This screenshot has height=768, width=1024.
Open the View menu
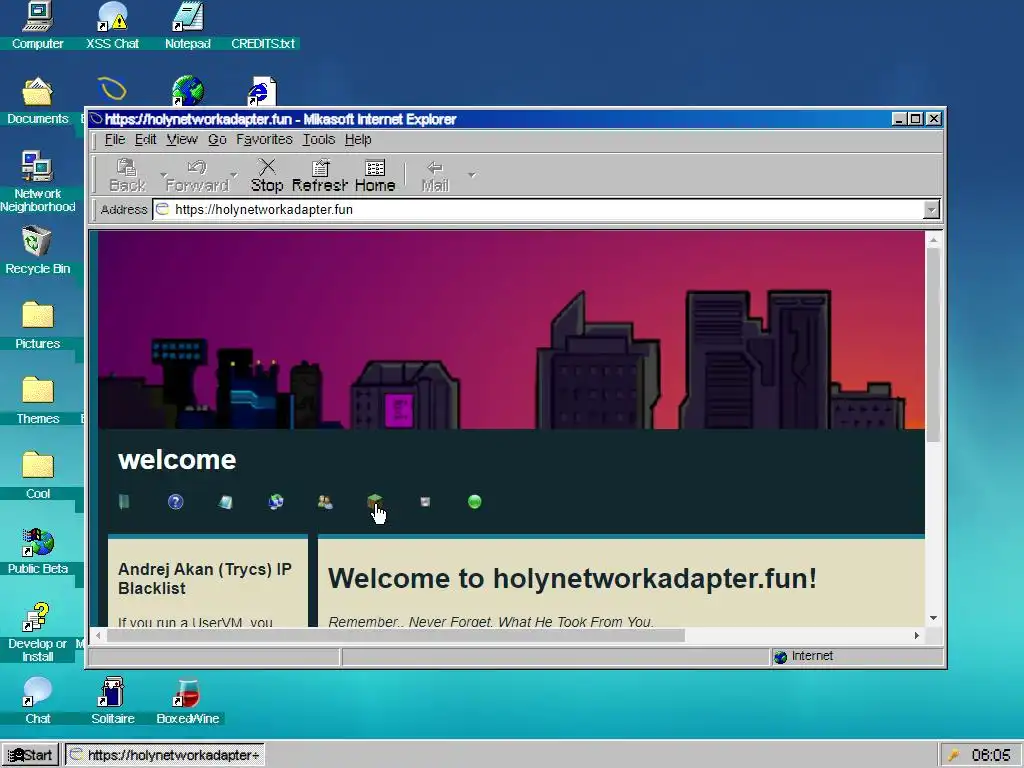point(182,139)
